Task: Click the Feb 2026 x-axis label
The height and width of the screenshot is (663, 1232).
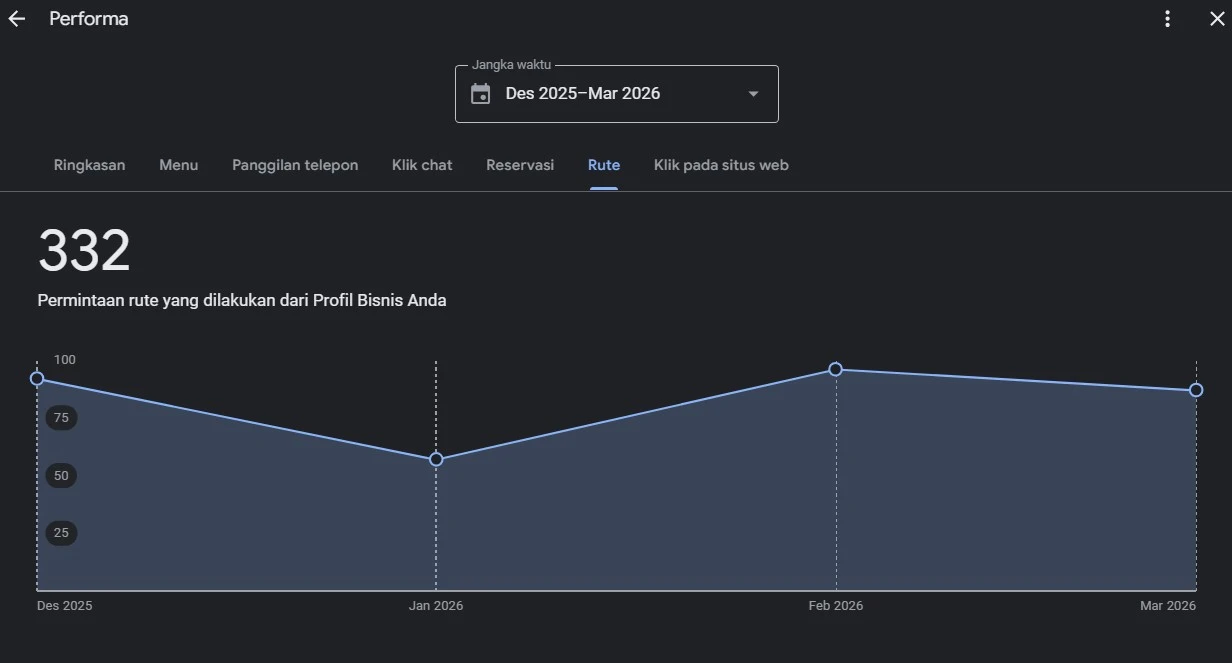Action: click(x=836, y=606)
